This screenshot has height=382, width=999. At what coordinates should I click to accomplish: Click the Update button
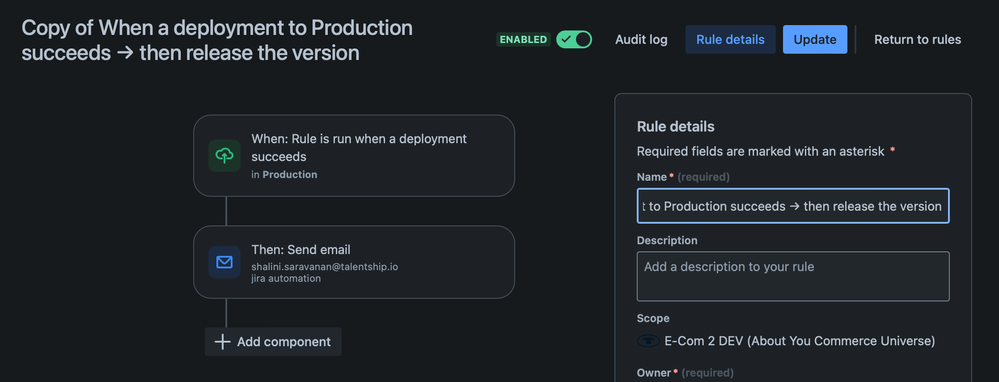[x=815, y=39]
